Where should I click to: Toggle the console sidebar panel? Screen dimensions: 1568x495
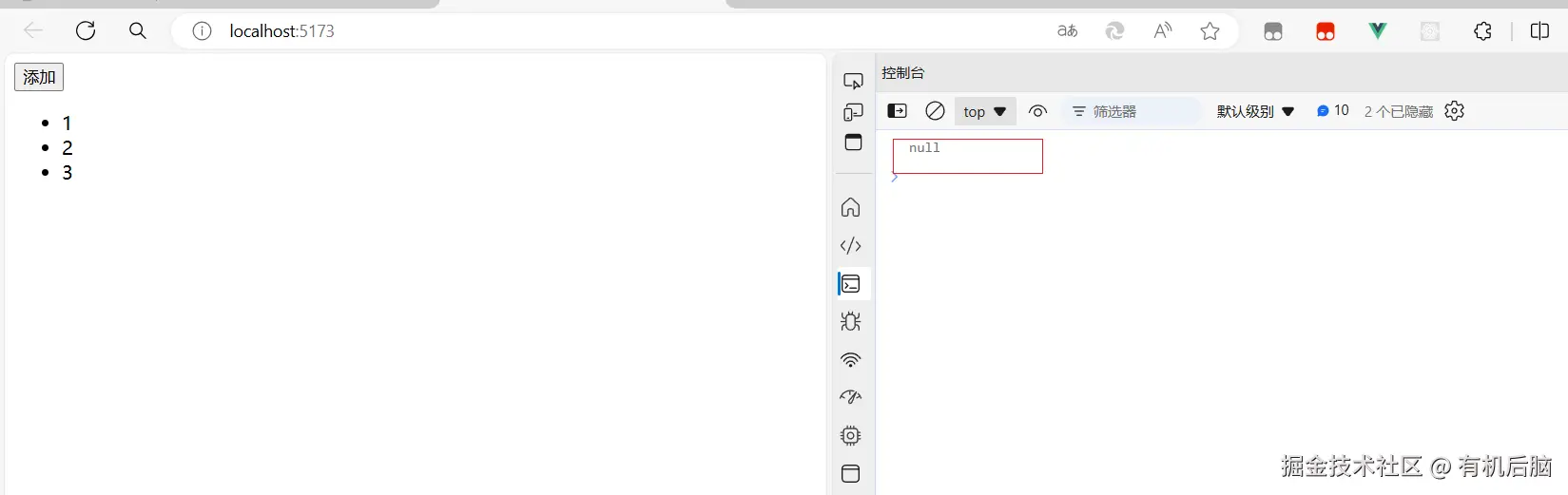[897, 111]
